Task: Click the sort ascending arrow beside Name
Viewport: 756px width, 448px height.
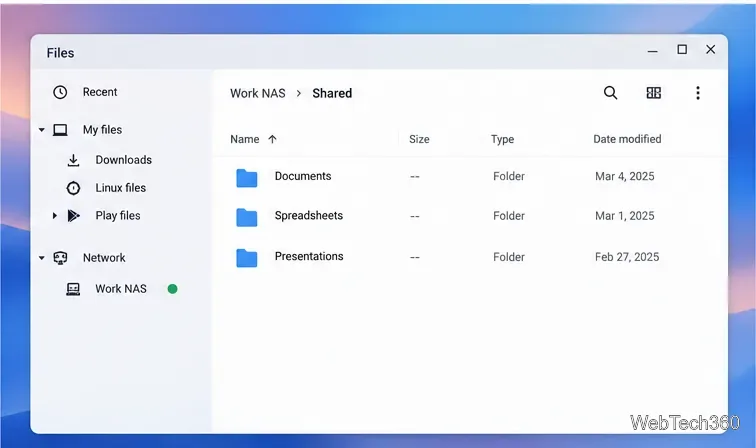Action: 272,139
